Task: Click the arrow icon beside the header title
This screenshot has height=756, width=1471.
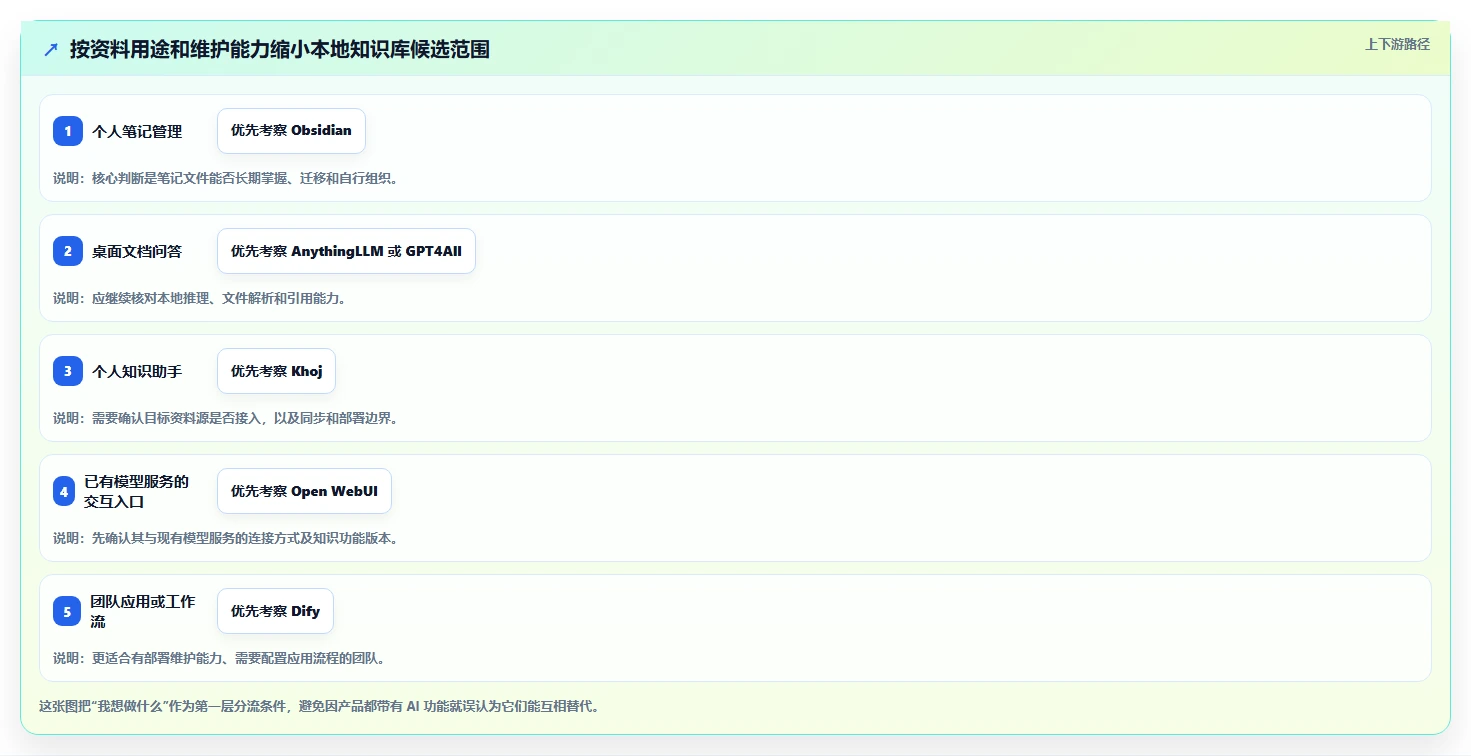Action: [x=51, y=49]
